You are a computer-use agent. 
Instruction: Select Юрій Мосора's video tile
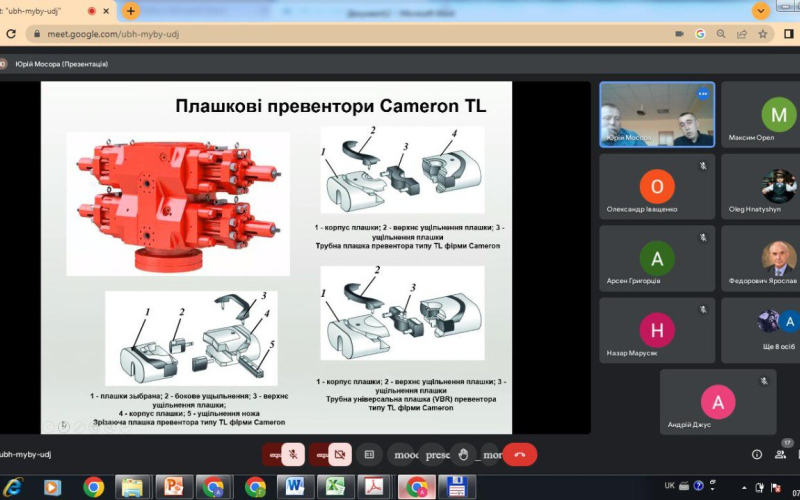[x=657, y=114]
